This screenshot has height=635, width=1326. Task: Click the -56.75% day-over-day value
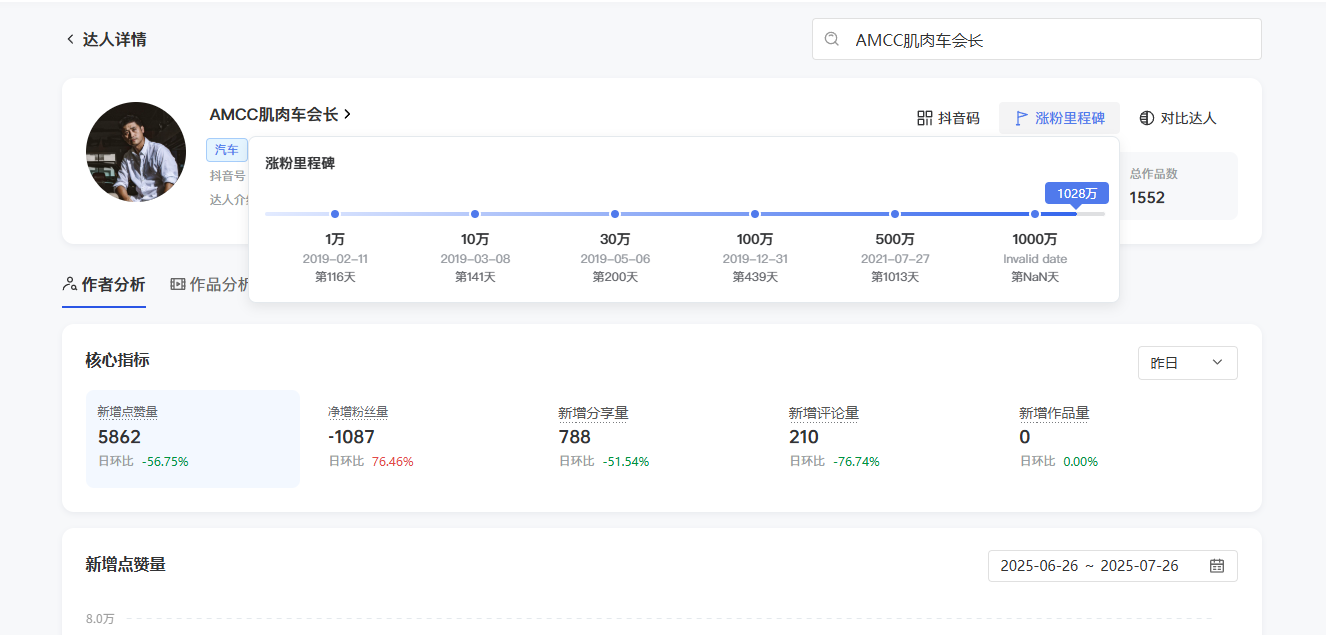pyautogui.click(x=165, y=462)
